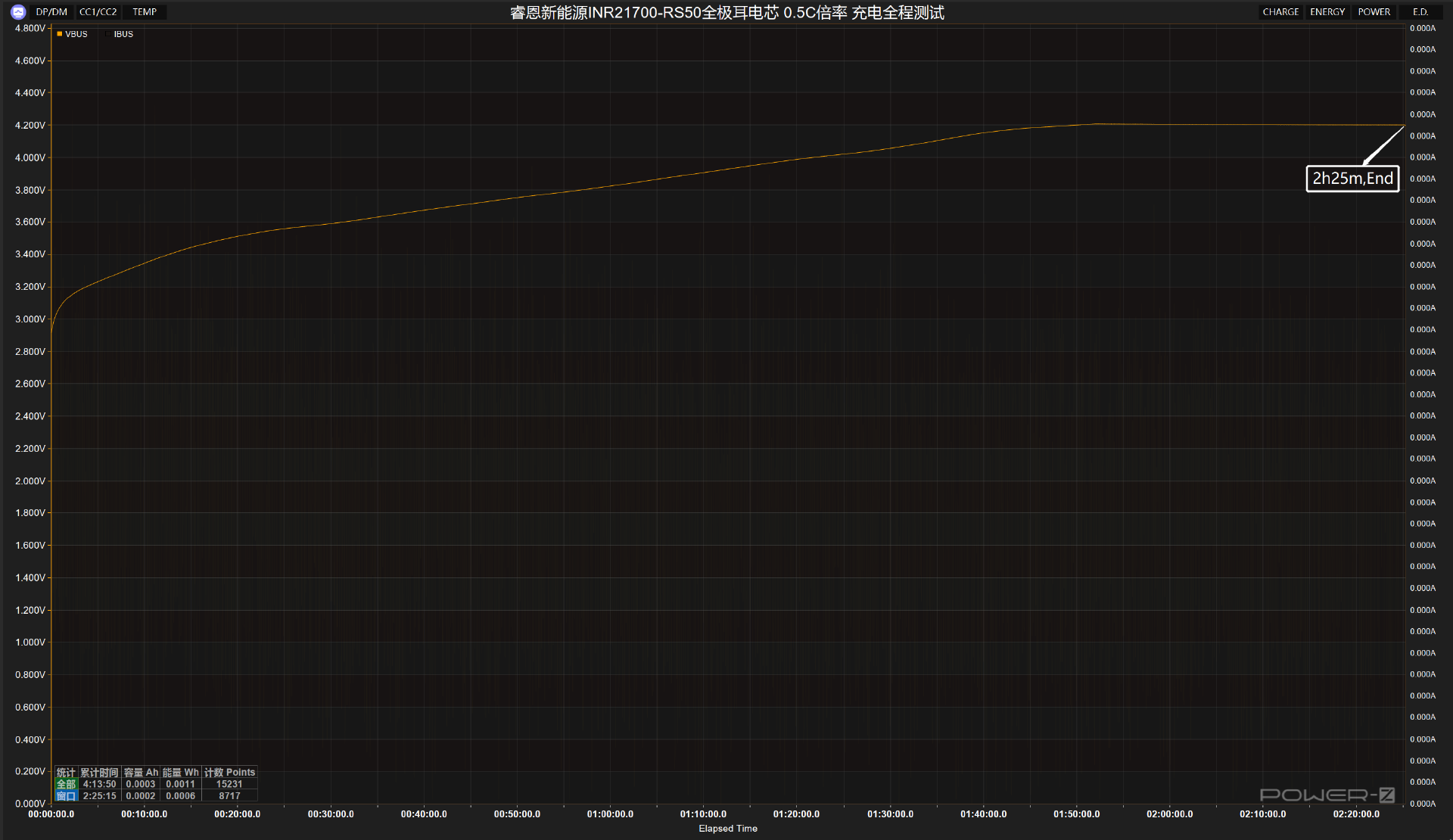Click the orange VBUS color swatch
1453x840 pixels.
point(60,34)
